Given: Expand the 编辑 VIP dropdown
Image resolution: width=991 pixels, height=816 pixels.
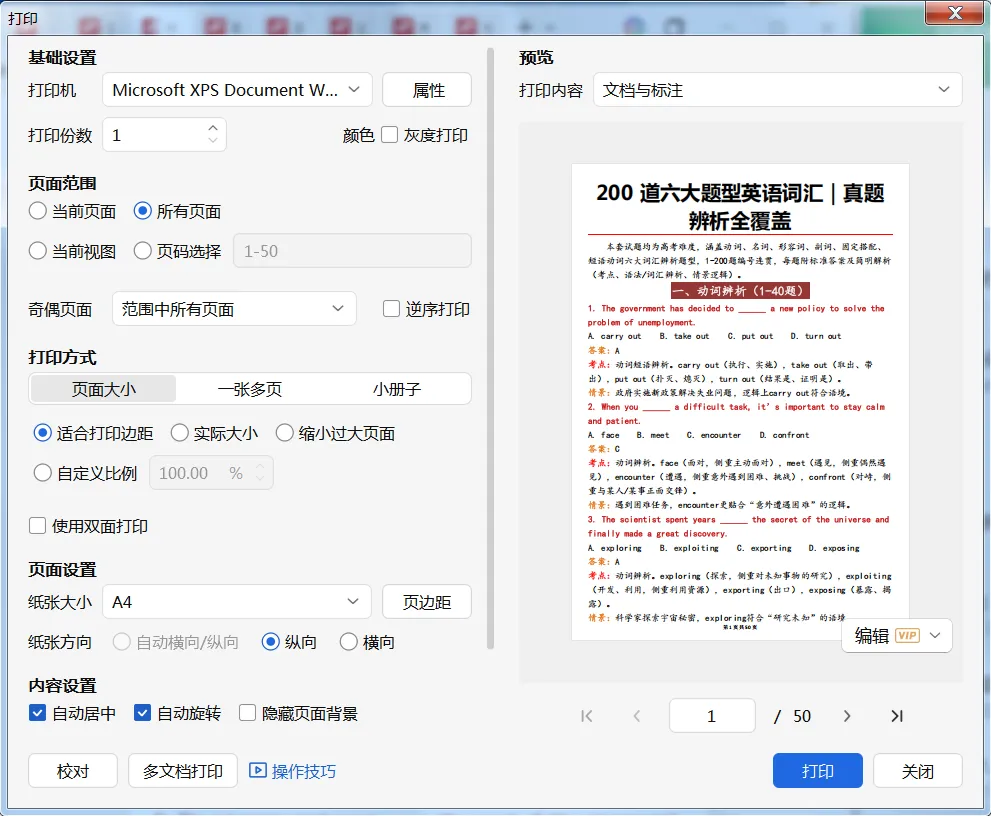Looking at the screenshot, I should (x=935, y=635).
